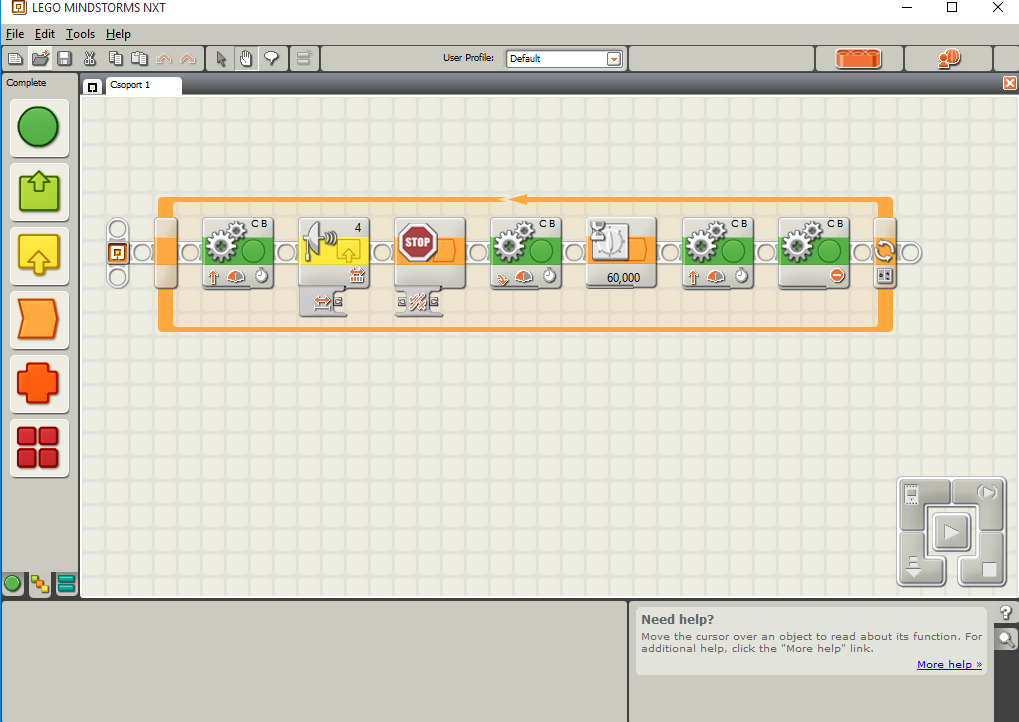The height and width of the screenshot is (722, 1019).
Task: Show the program map magnifier tab
Action: point(1006,639)
